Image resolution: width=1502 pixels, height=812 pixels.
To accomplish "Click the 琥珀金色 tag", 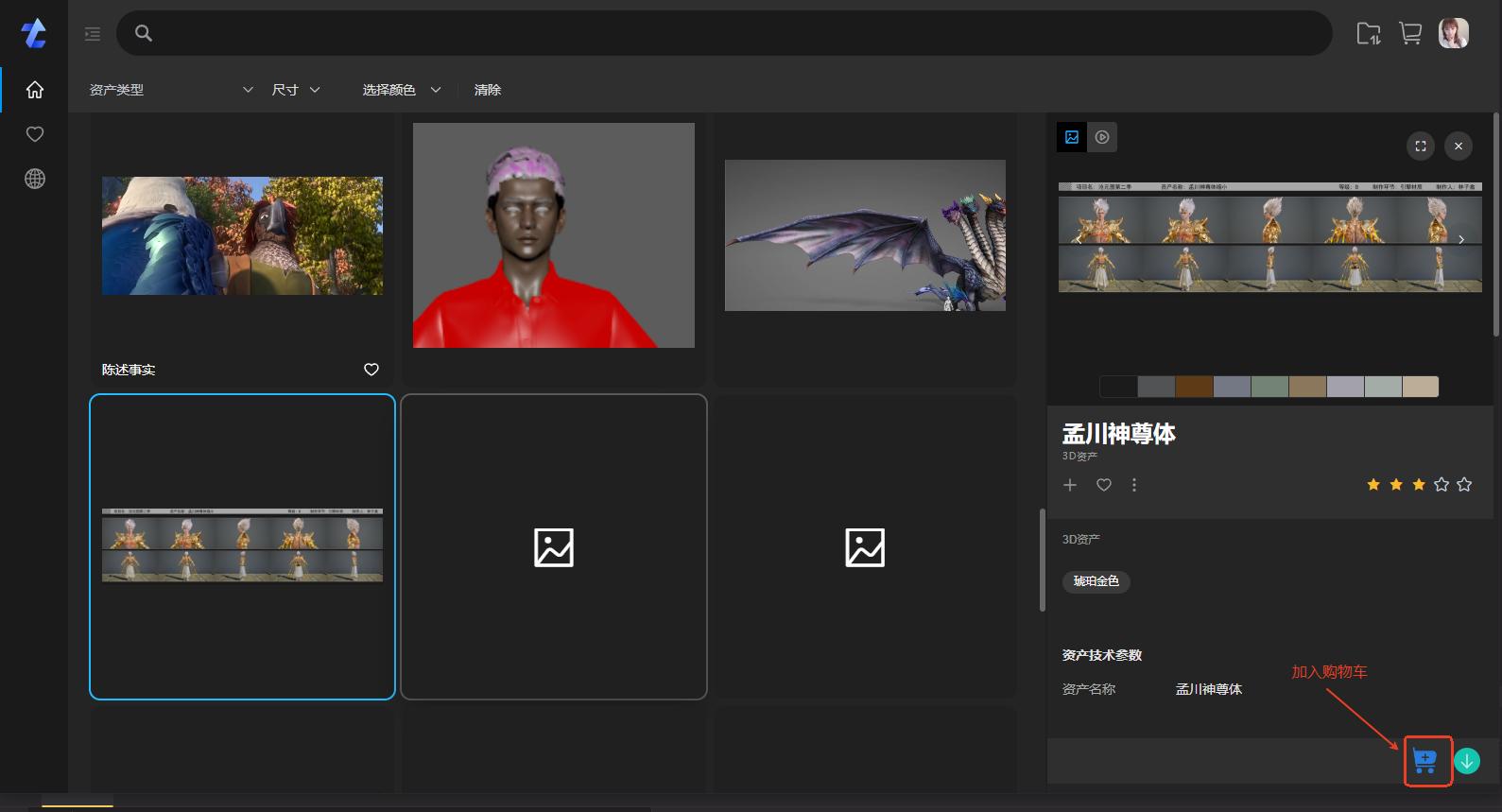I will [x=1096, y=581].
